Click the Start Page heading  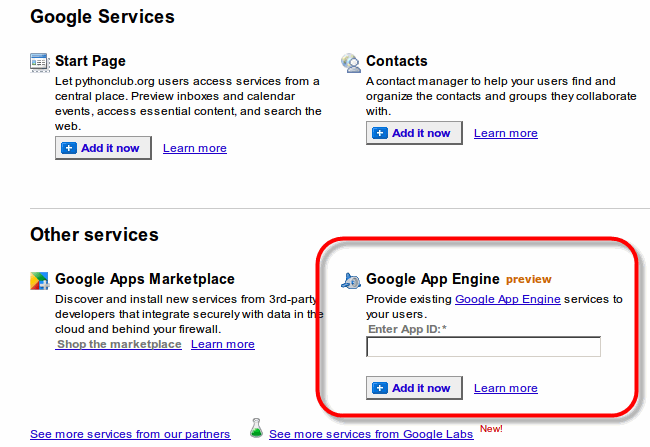[90, 61]
